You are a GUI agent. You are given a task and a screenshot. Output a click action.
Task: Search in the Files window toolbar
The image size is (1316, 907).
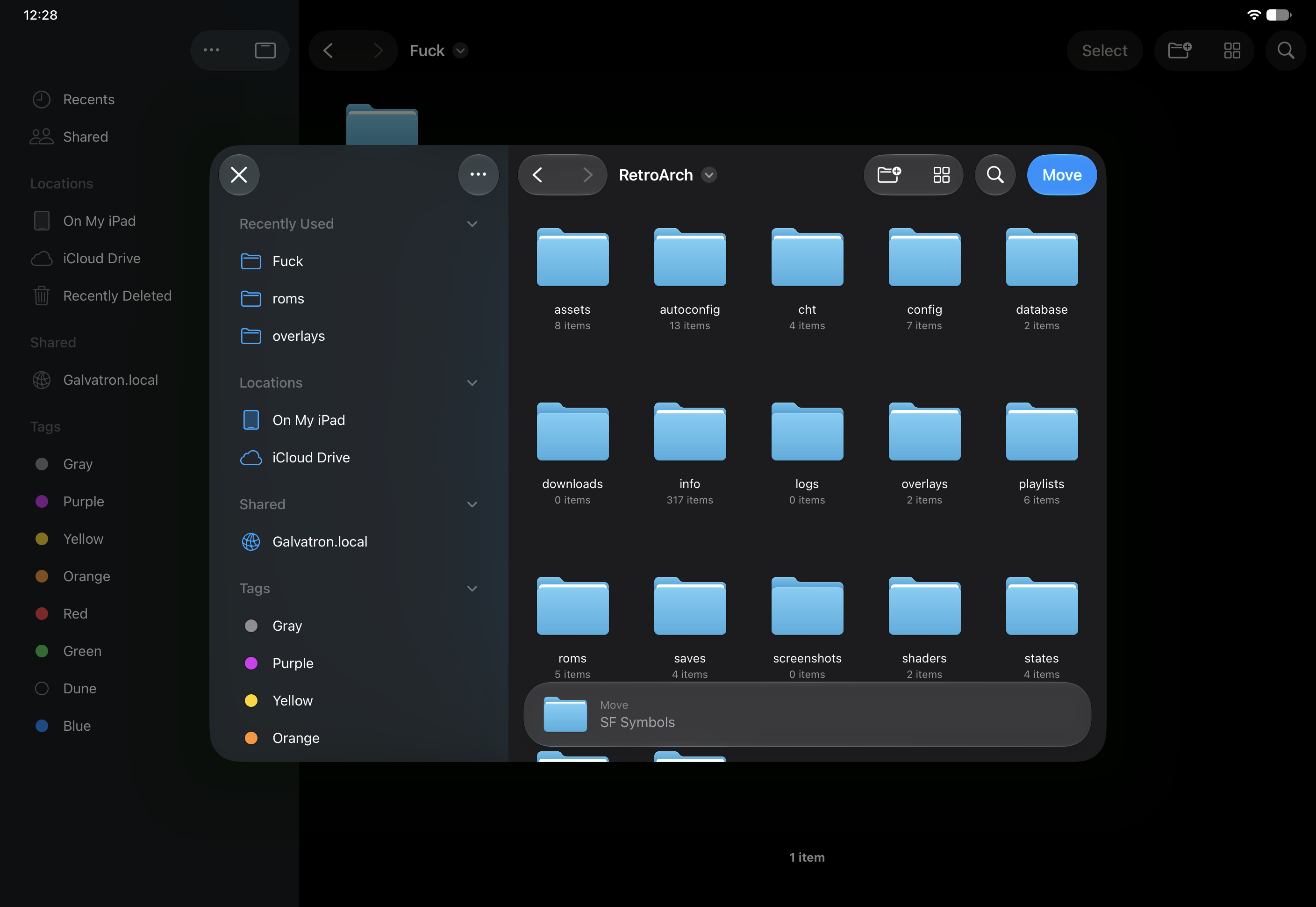(1286, 50)
